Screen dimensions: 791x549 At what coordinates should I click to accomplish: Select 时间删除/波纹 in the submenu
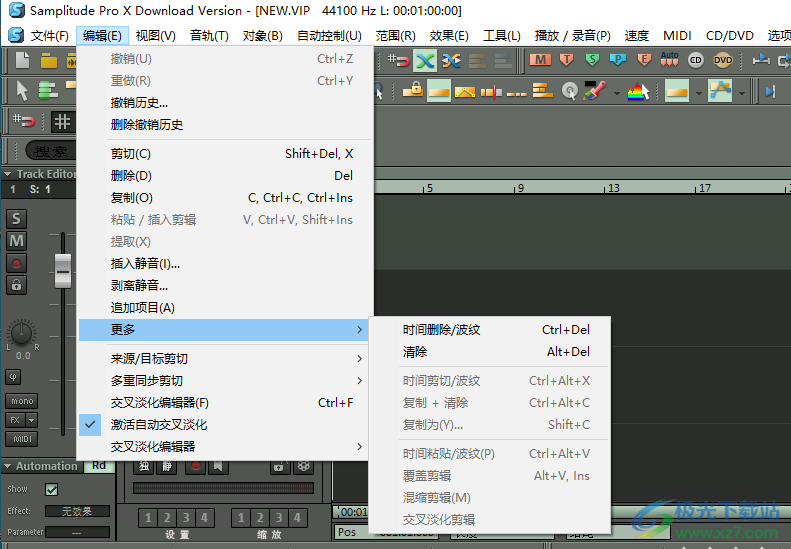point(490,330)
